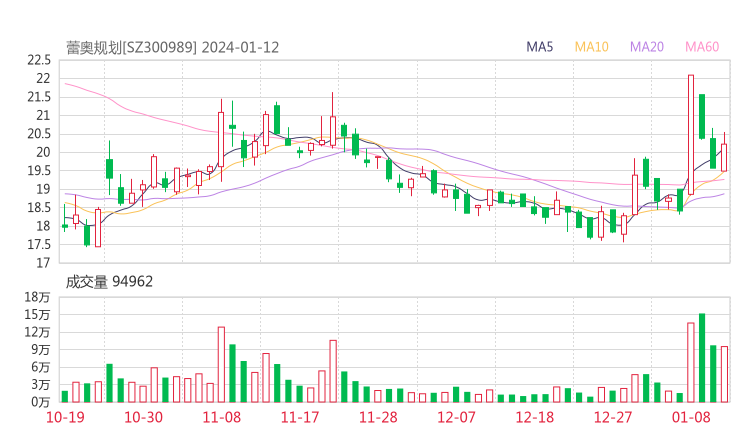
Task: Select the red volume bar at 11-08
Action: (x=221, y=364)
